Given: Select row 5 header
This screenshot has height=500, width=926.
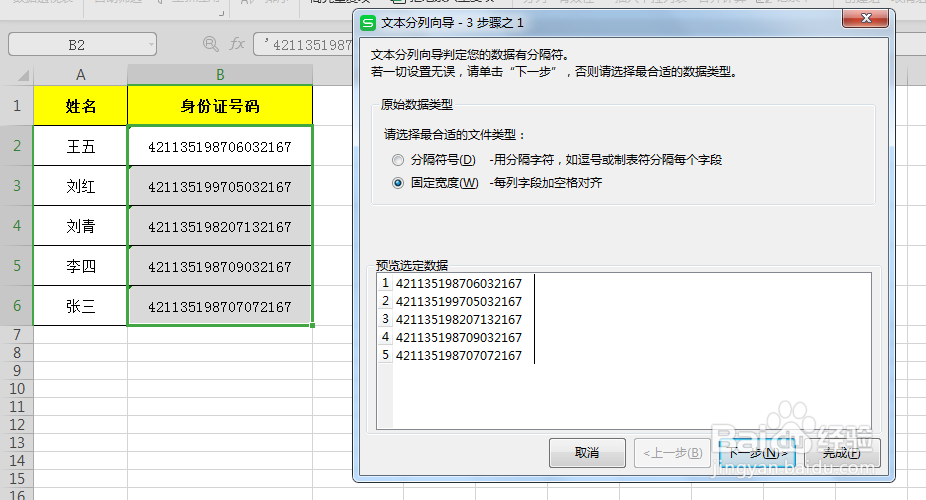Looking at the screenshot, I should tap(17, 266).
